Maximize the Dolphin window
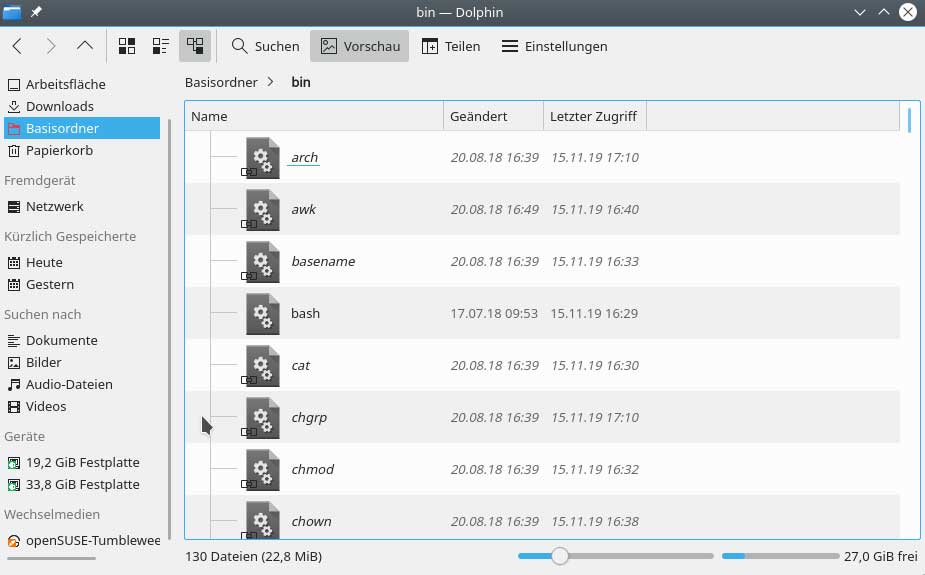Image resolution: width=925 pixels, height=575 pixels. (x=884, y=12)
